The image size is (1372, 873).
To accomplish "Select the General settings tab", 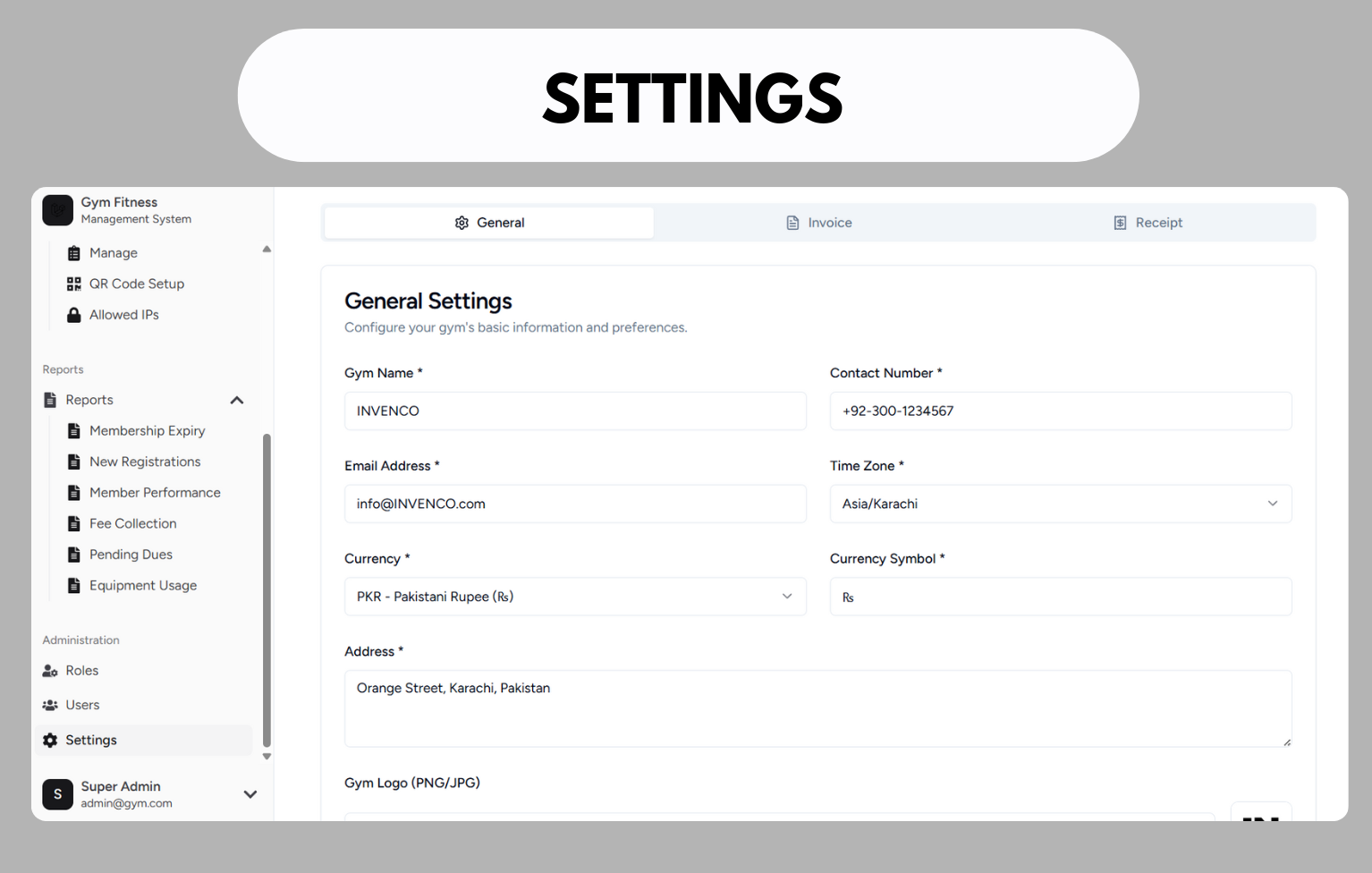I will 488,222.
